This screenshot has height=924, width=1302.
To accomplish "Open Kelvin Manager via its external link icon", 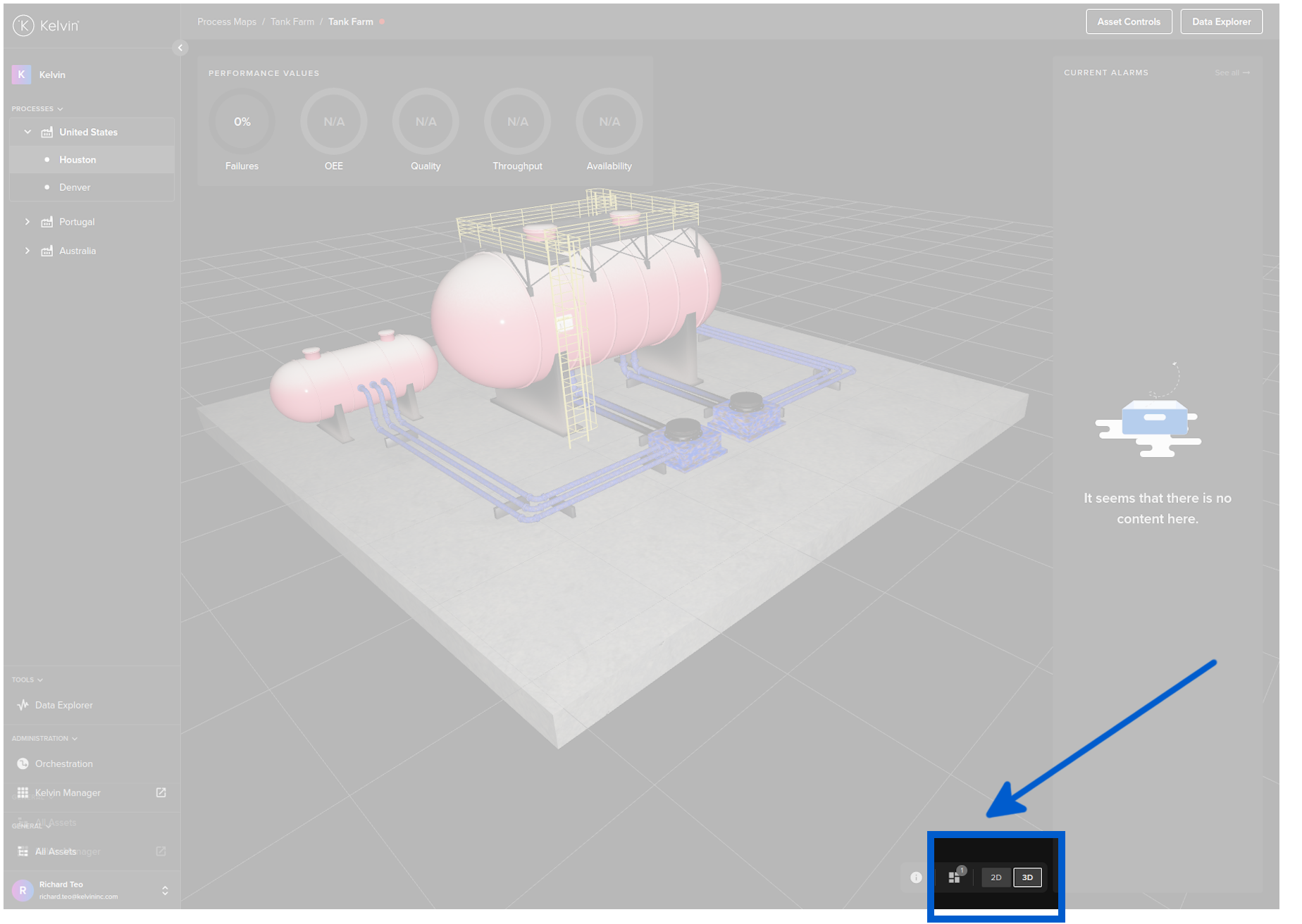I will coord(161,792).
